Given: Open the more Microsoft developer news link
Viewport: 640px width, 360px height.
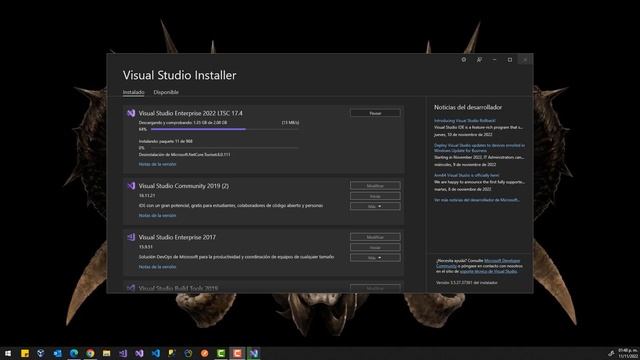Looking at the screenshot, I should pyautogui.click(x=477, y=200).
